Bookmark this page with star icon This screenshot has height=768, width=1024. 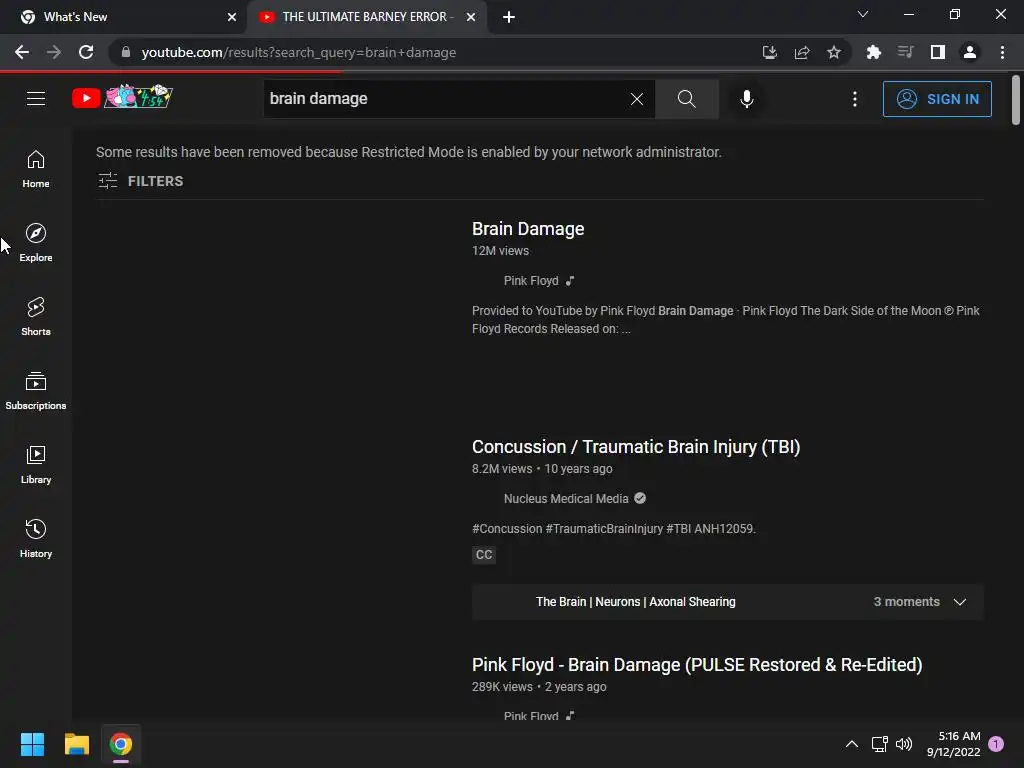(x=833, y=52)
